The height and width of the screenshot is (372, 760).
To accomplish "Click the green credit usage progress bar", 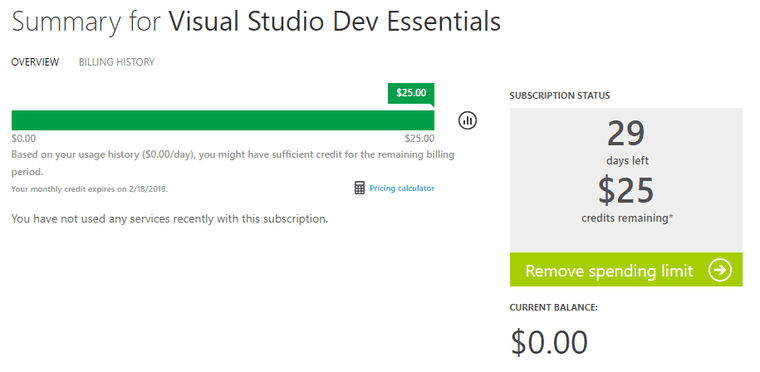I will coord(223,120).
